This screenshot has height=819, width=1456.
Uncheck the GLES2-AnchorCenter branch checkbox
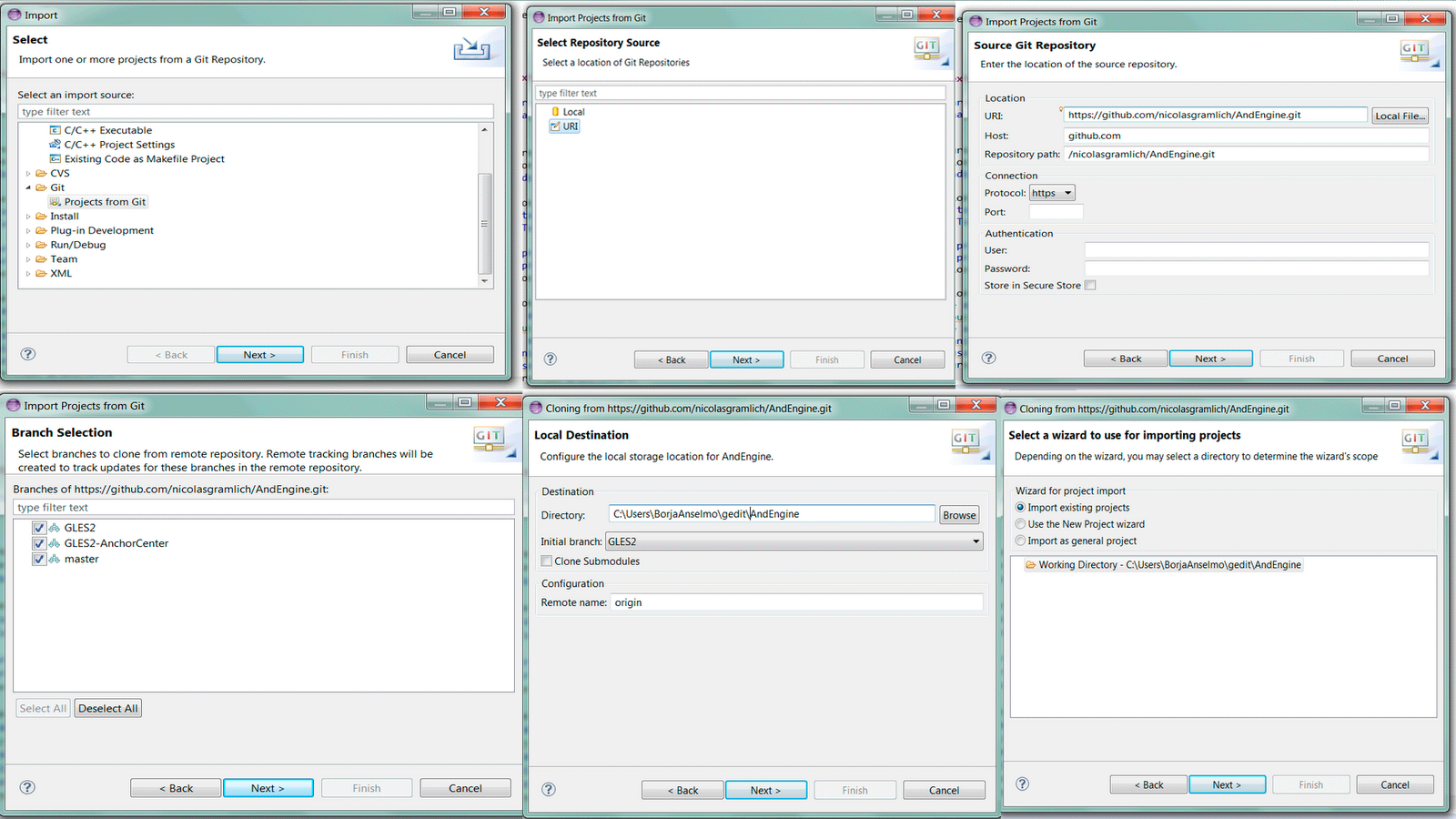point(39,543)
